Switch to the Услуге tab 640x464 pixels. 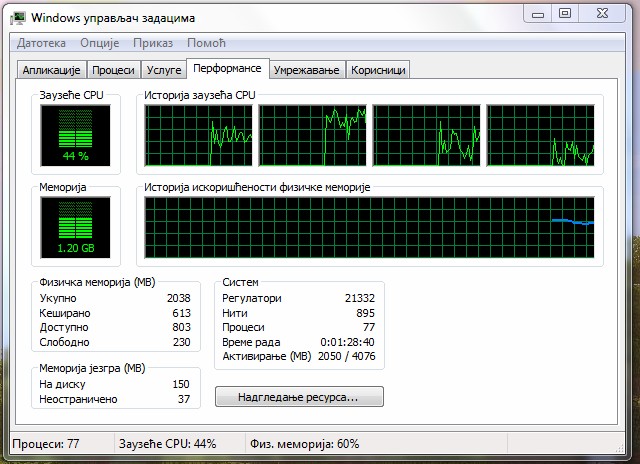coord(164,70)
